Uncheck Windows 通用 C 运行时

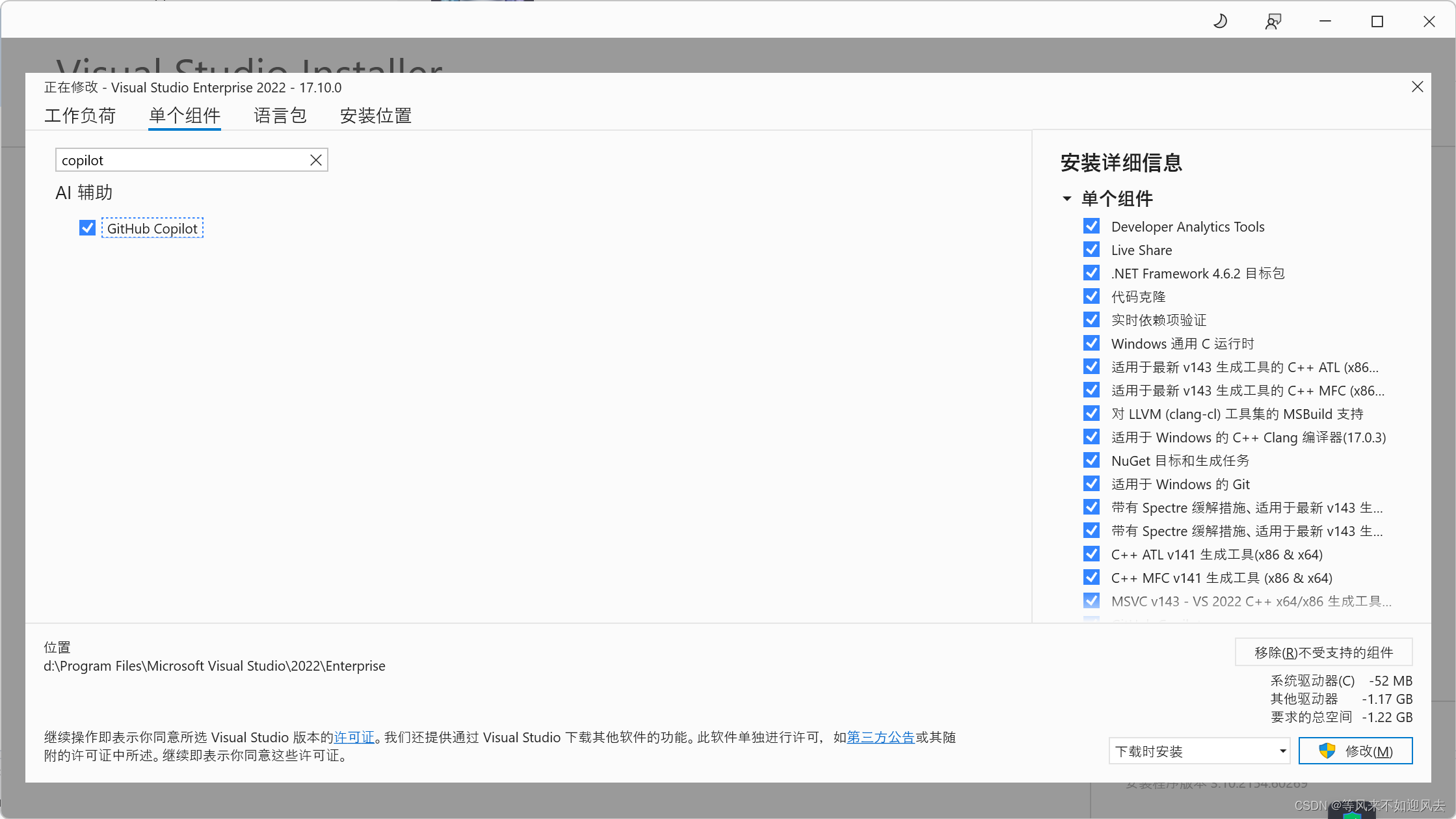click(1092, 343)
